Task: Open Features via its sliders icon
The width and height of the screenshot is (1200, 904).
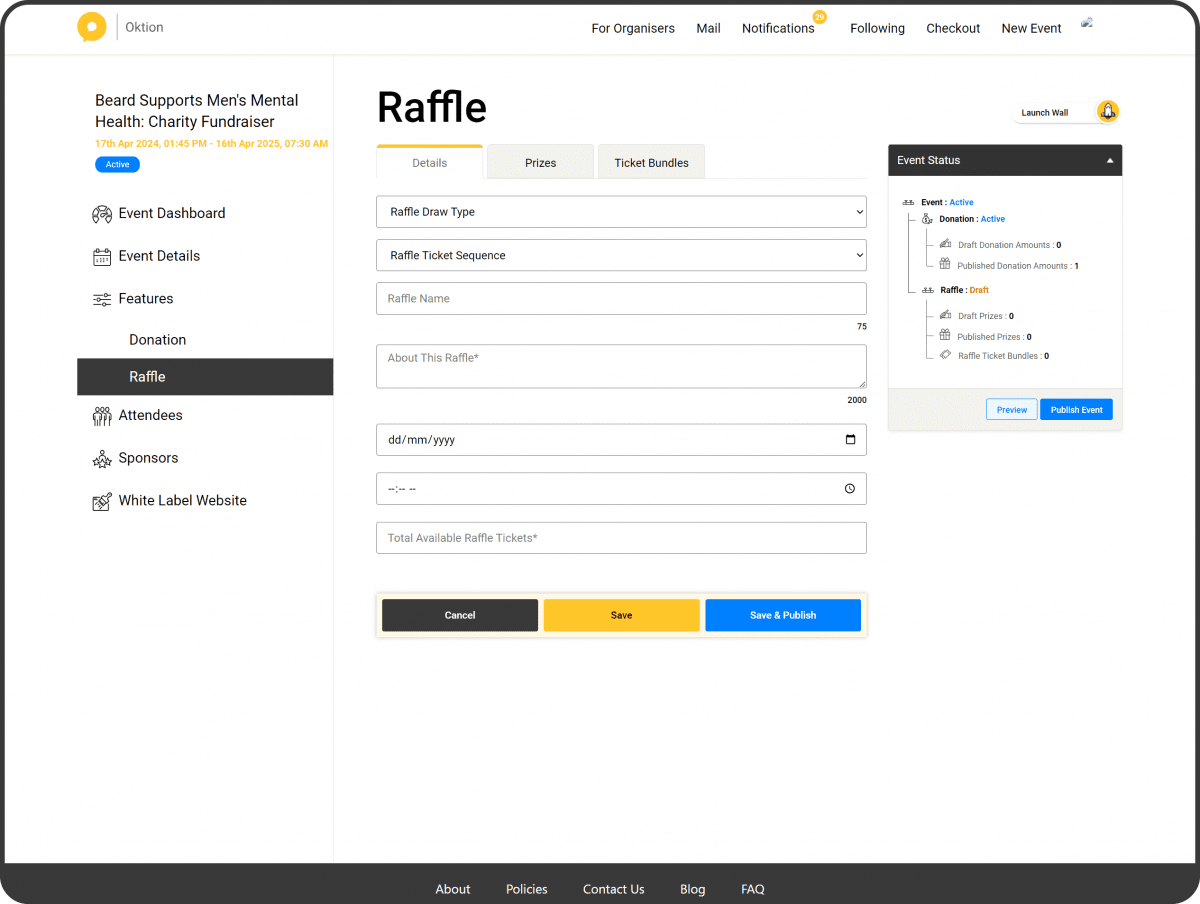Action: tap(101, 298)
